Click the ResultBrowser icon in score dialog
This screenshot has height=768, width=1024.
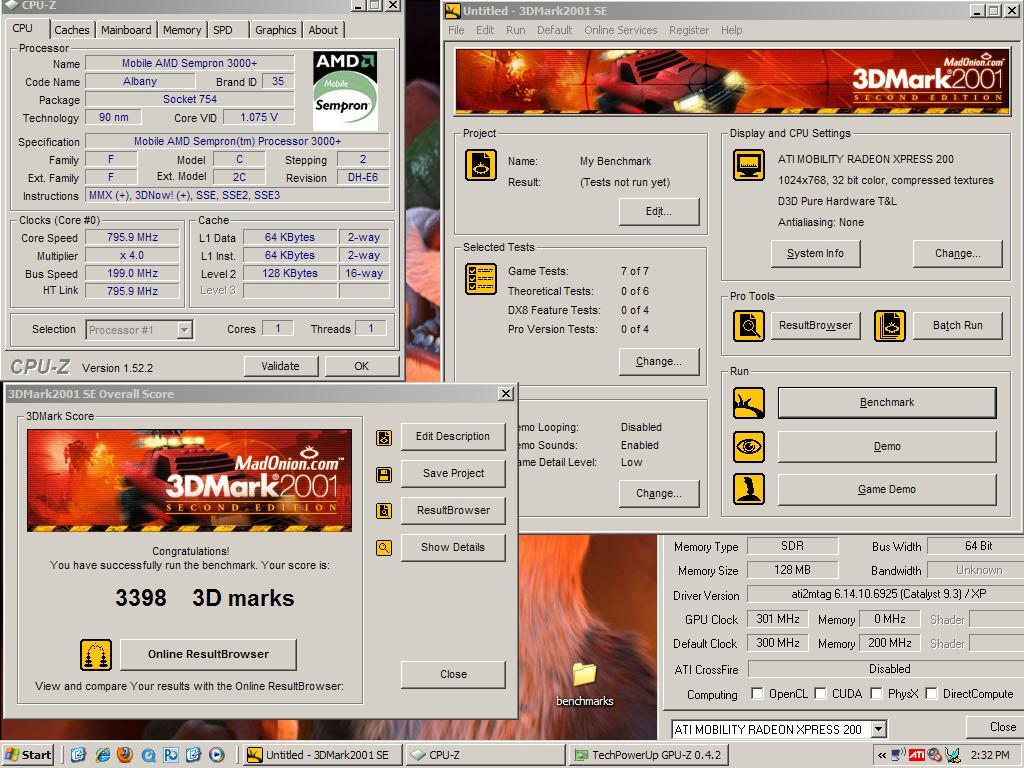tap(384, 511)
